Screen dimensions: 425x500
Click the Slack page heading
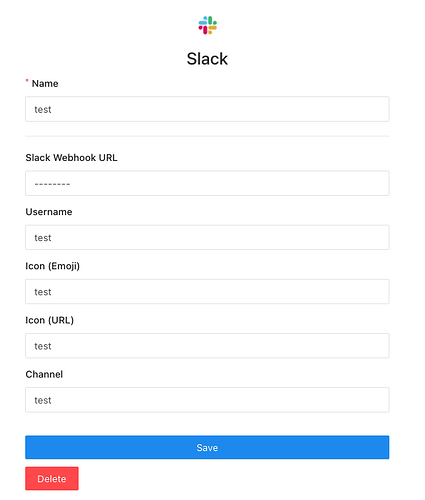(207, 59)
